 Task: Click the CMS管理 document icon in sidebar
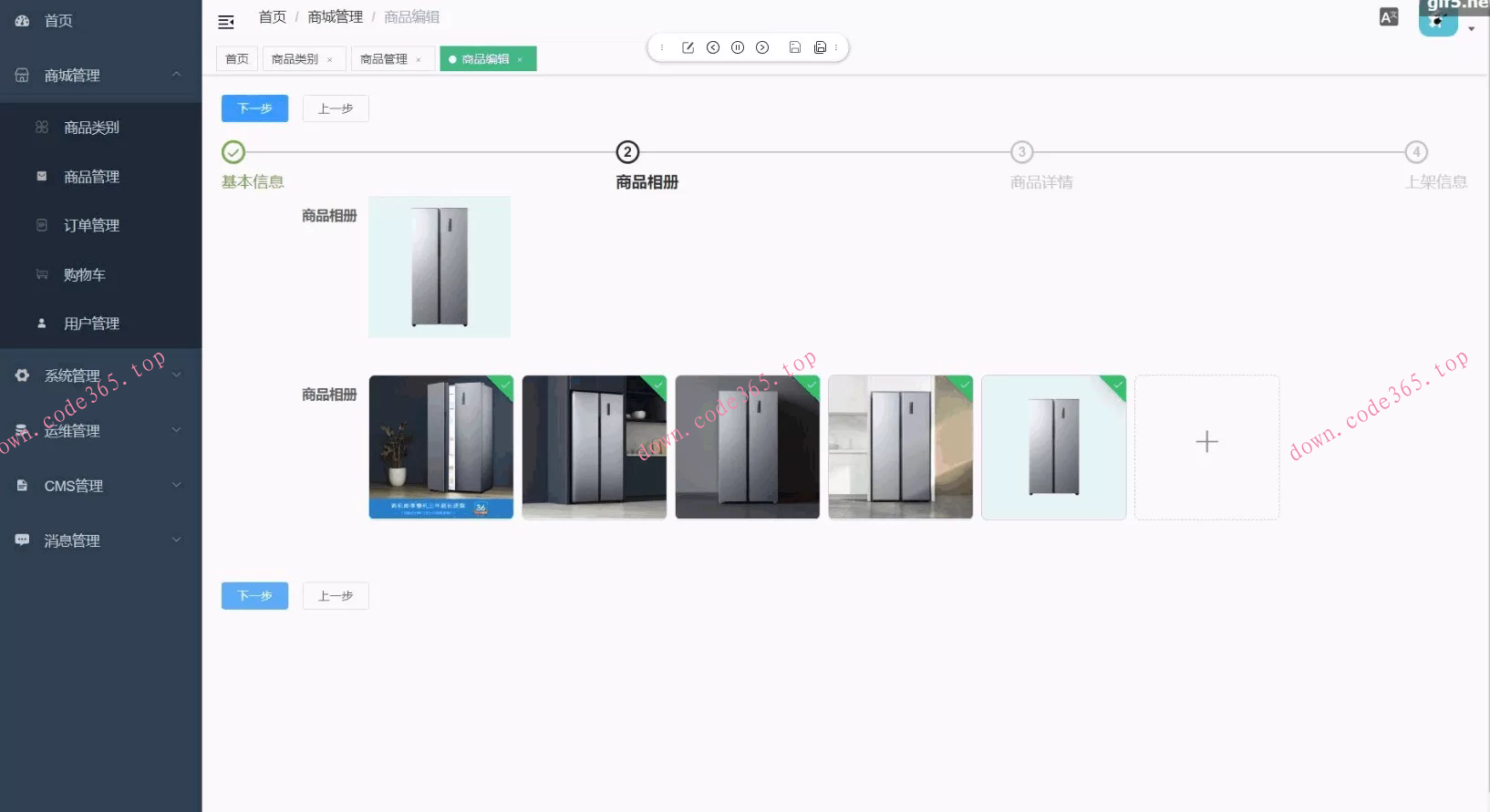[22, 486]
